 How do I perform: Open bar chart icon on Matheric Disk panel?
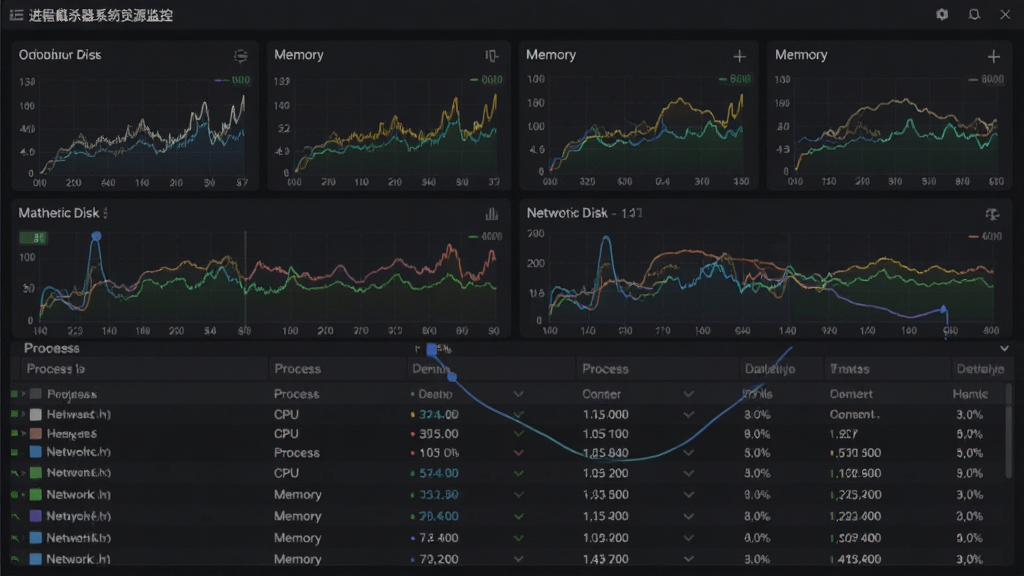click(492, 214)
